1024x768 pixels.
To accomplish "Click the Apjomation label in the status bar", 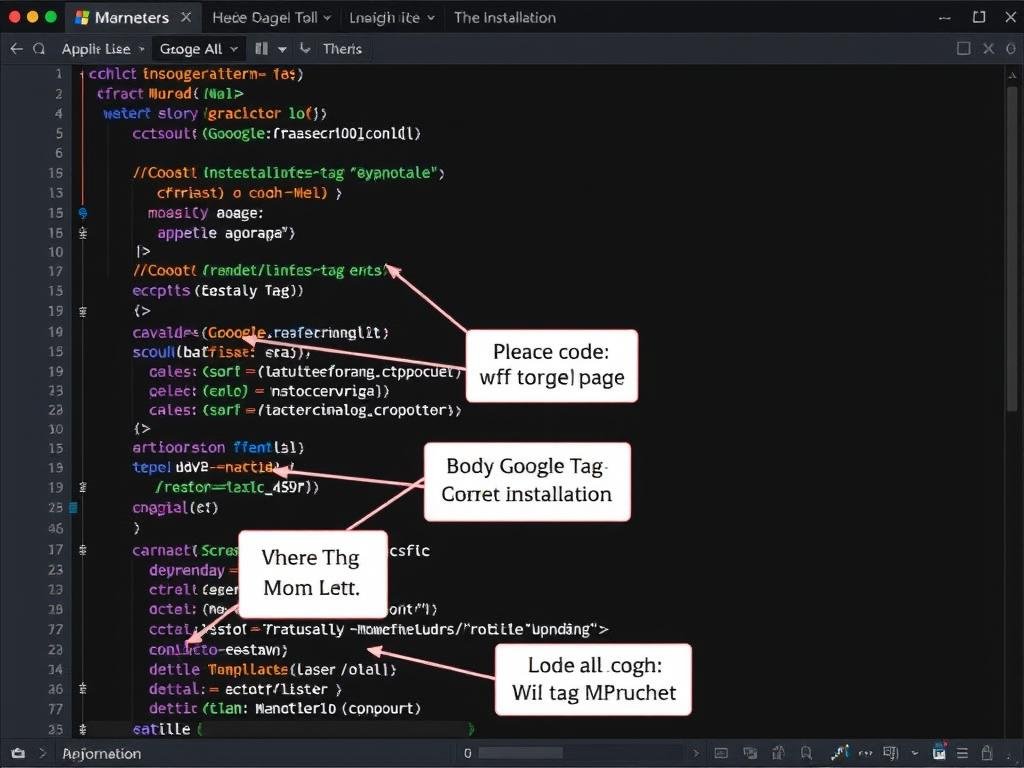I will (x=101, y=754).
